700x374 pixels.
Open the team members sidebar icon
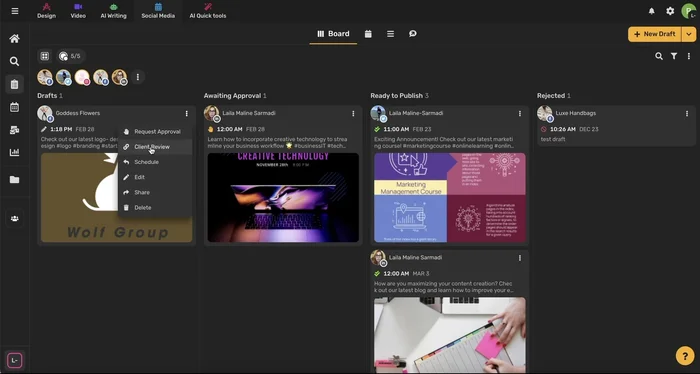pos(15,219)
